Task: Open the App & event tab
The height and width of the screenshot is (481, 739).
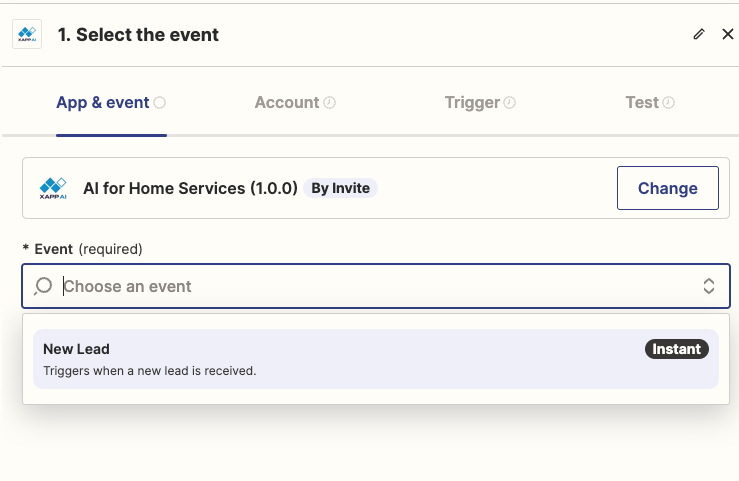Action: pyautogui.click(x=111, y=103)
